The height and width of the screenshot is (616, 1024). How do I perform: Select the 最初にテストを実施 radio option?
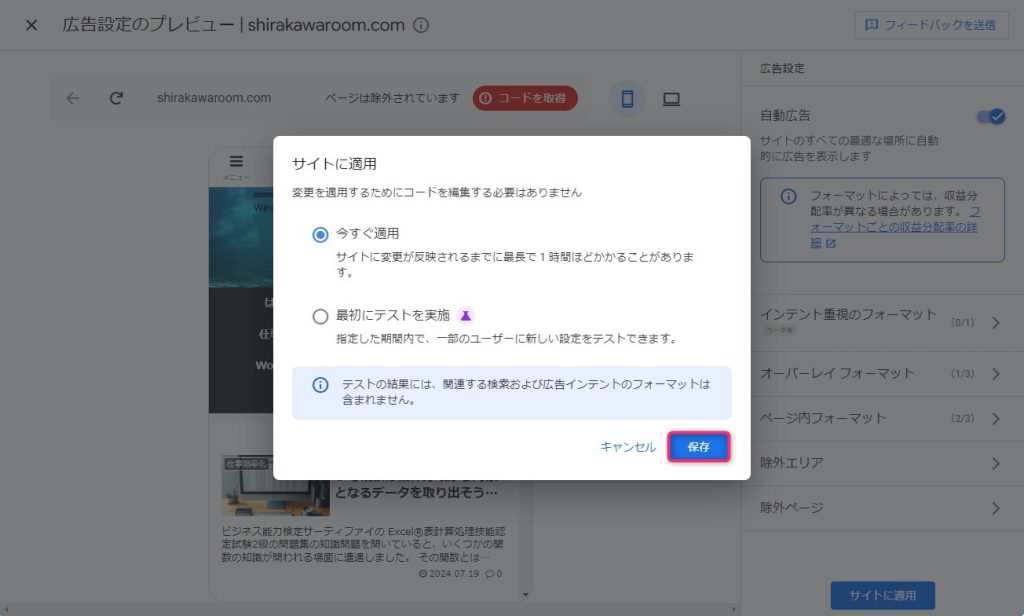click(320, 316)
